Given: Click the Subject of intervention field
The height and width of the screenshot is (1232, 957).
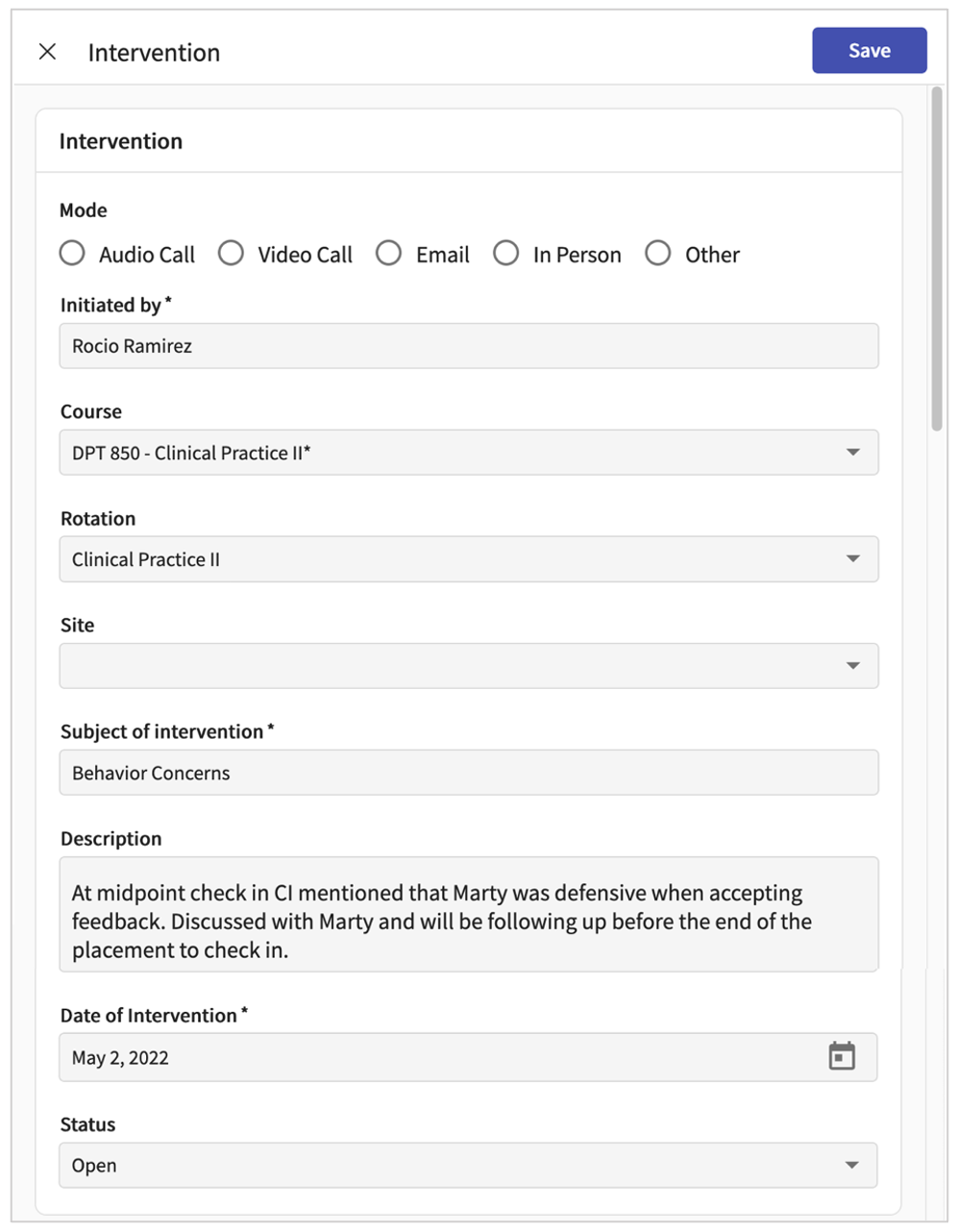Looking at the screenshot, I should coord(469,772).
